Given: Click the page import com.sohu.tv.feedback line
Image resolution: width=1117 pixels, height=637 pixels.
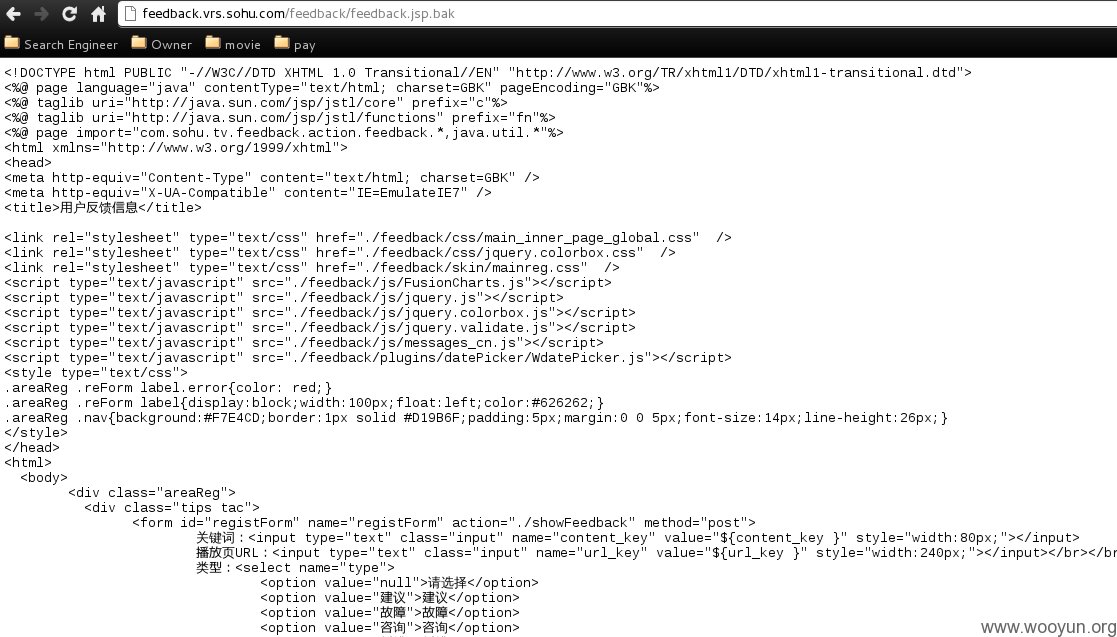Looking at the screenshot, I should [x=284, y=133].
